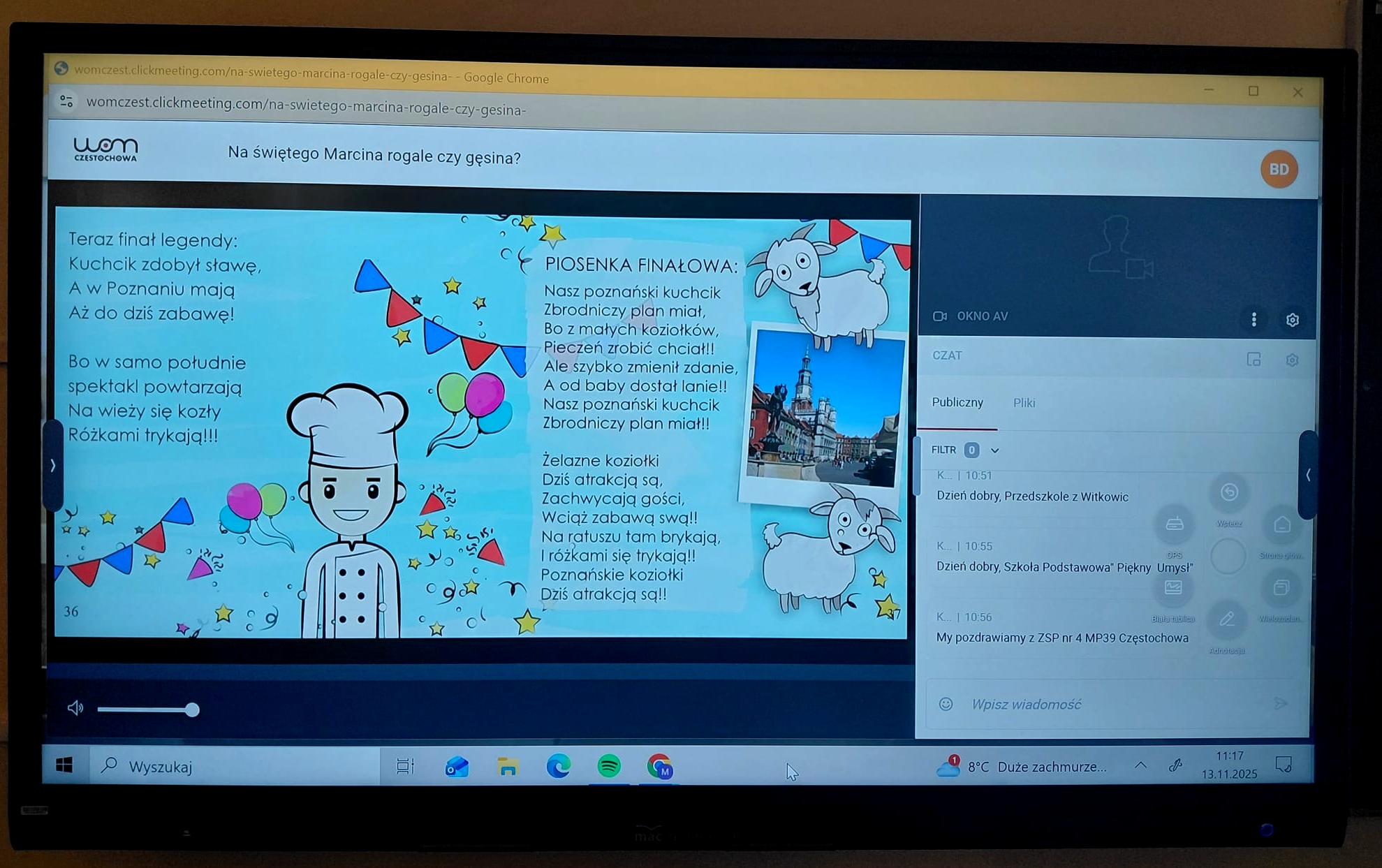The width and height of the screenshot is (1382, 868).
Task: Open Spotify from the taskbar
Action: 609,766
